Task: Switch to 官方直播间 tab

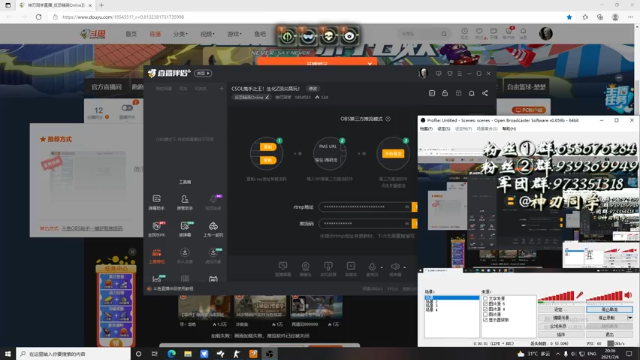Action: [x=107, y=87]
